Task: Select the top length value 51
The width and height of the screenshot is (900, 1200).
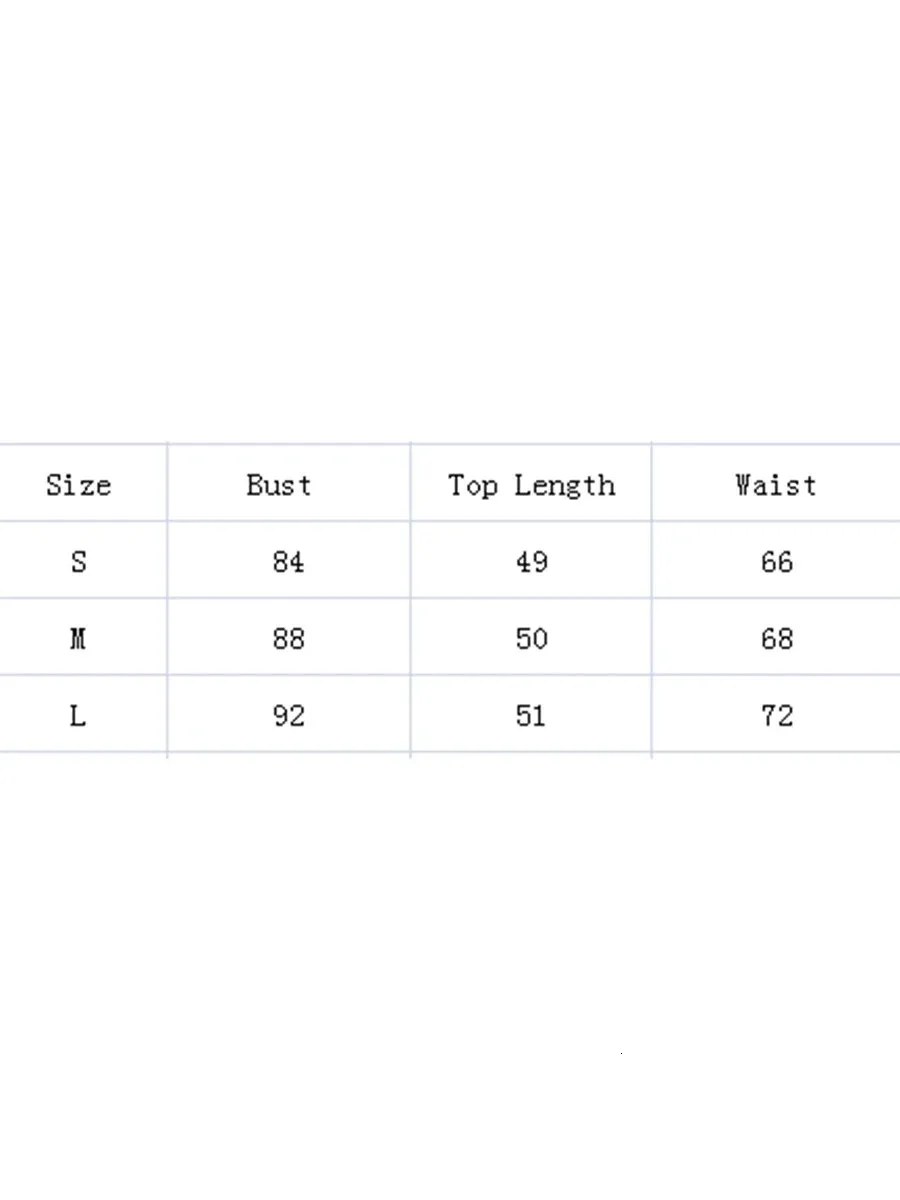Action: pos(531,716)
